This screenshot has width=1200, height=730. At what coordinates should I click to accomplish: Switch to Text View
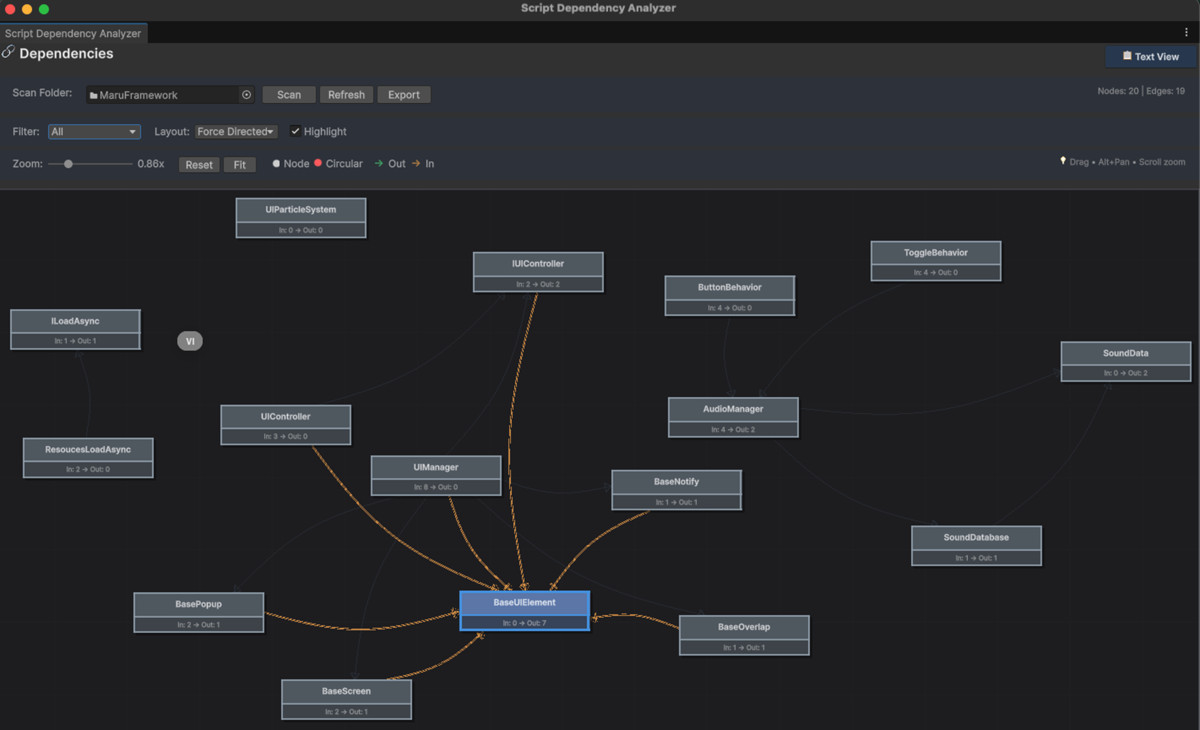pyautogui.click(x=1150, y=57)
